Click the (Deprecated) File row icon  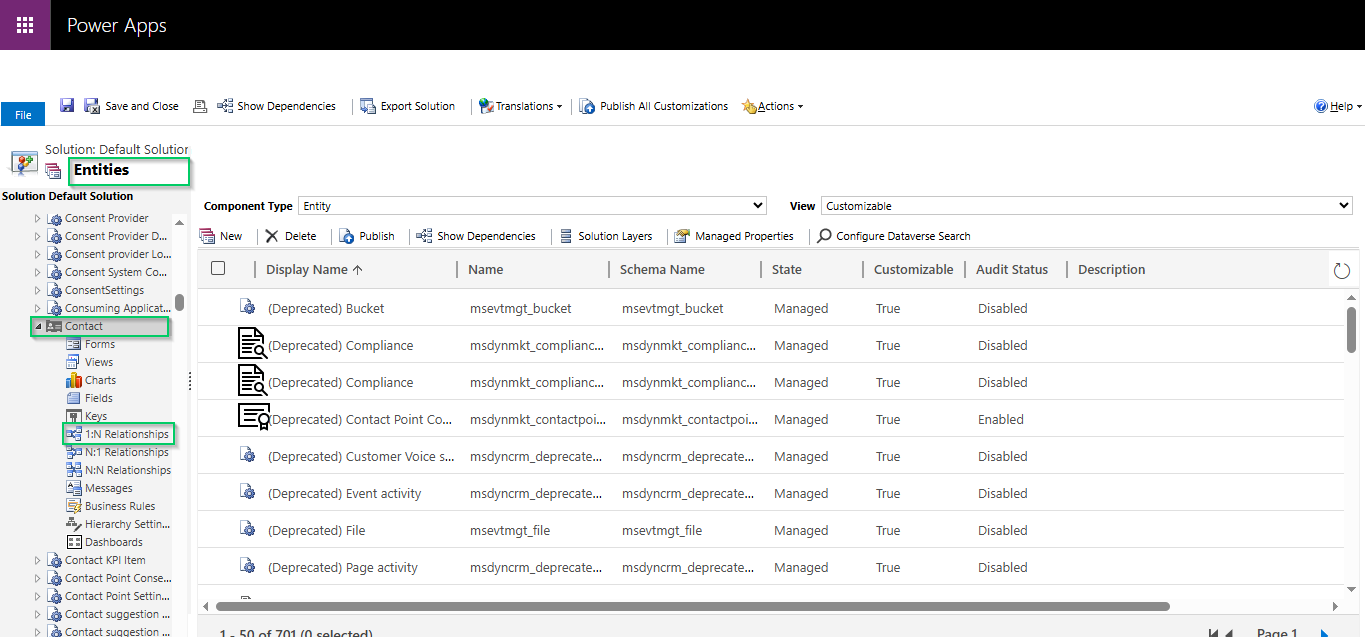(x=247, y=529)
